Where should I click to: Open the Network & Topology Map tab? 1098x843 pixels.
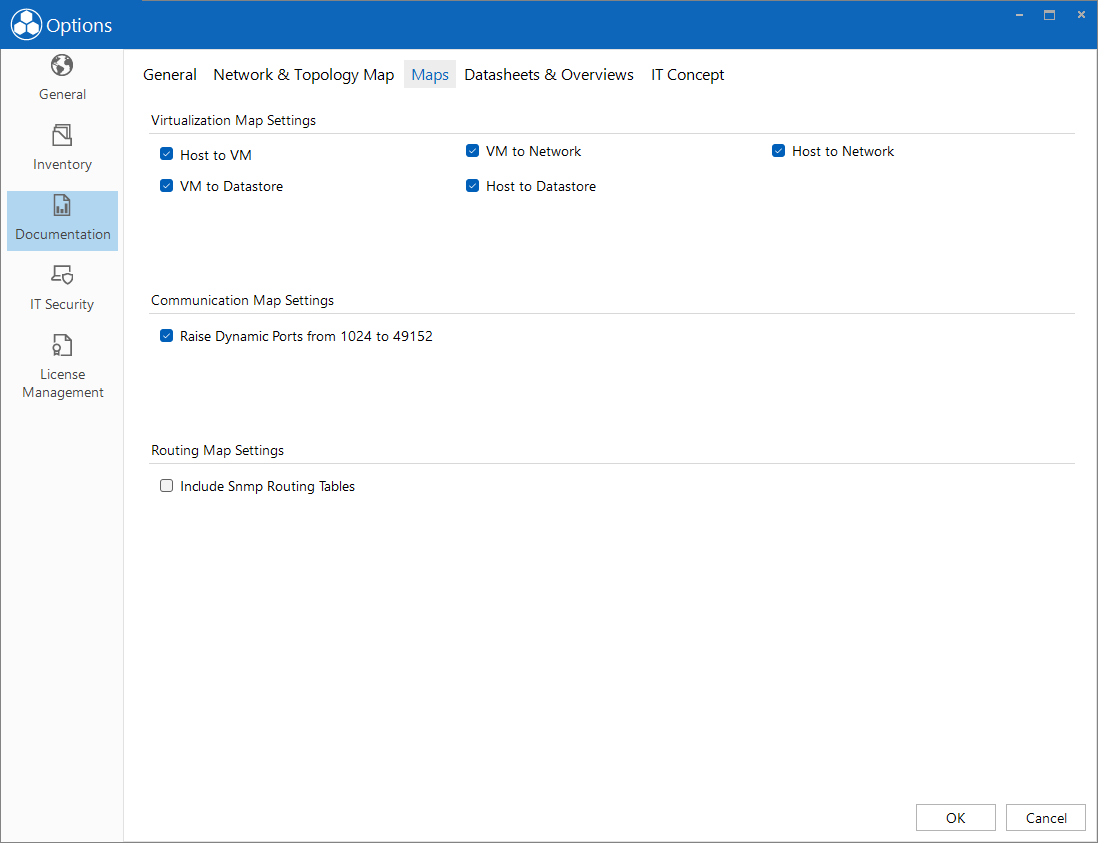[x=303, y=74]
